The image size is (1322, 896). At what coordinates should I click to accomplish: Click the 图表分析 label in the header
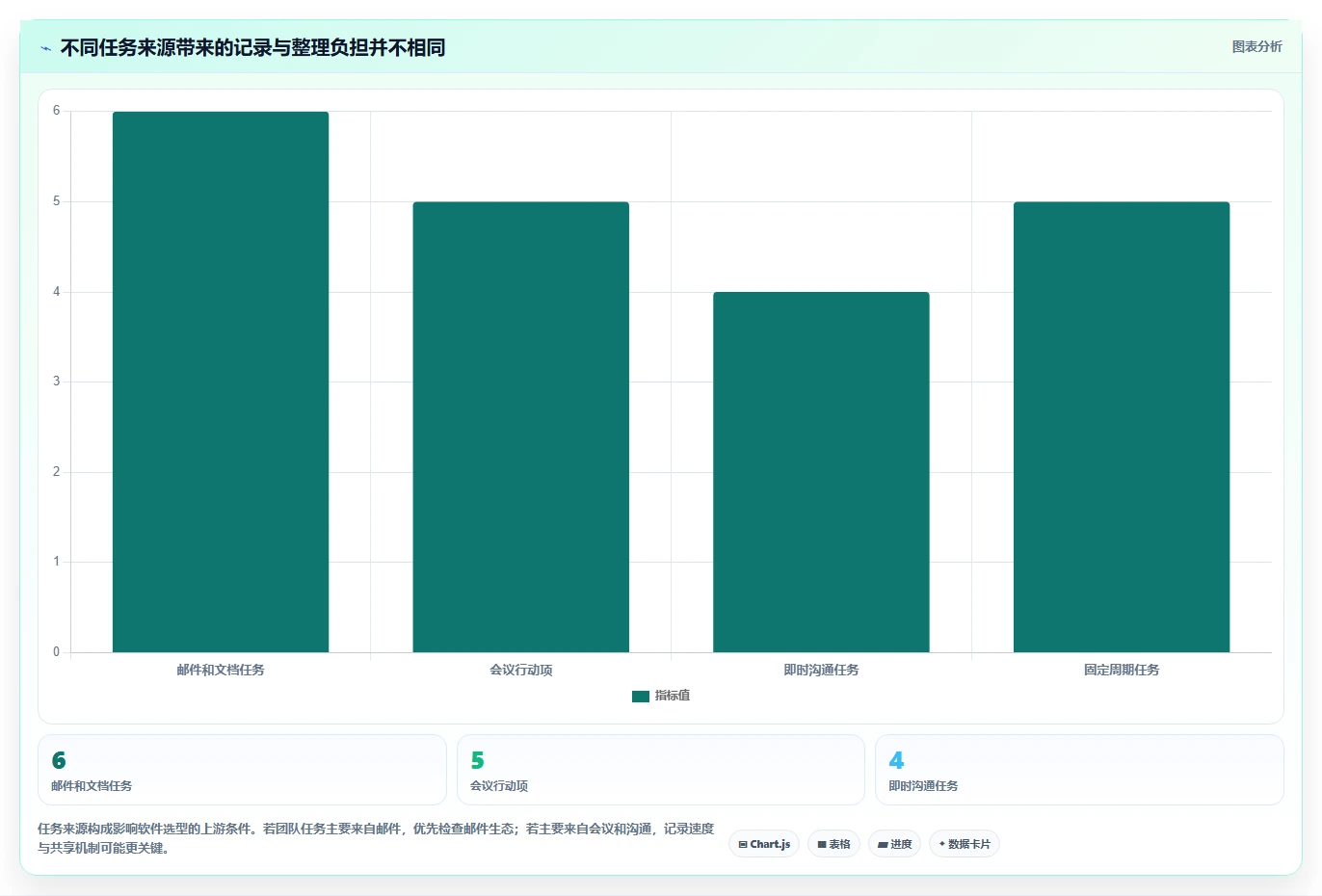1256,46
